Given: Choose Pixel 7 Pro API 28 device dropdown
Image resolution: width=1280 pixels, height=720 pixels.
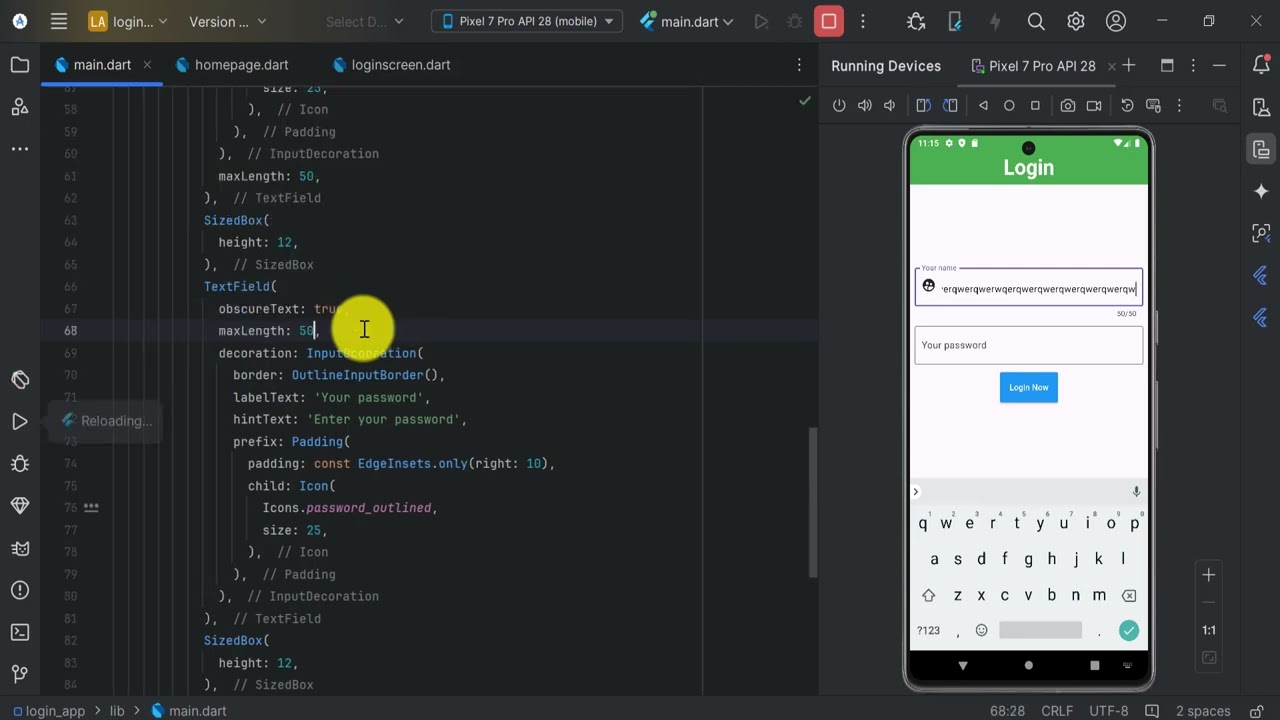Looking at the screenshot, I should pyautogui.click(x=527, y=21).
